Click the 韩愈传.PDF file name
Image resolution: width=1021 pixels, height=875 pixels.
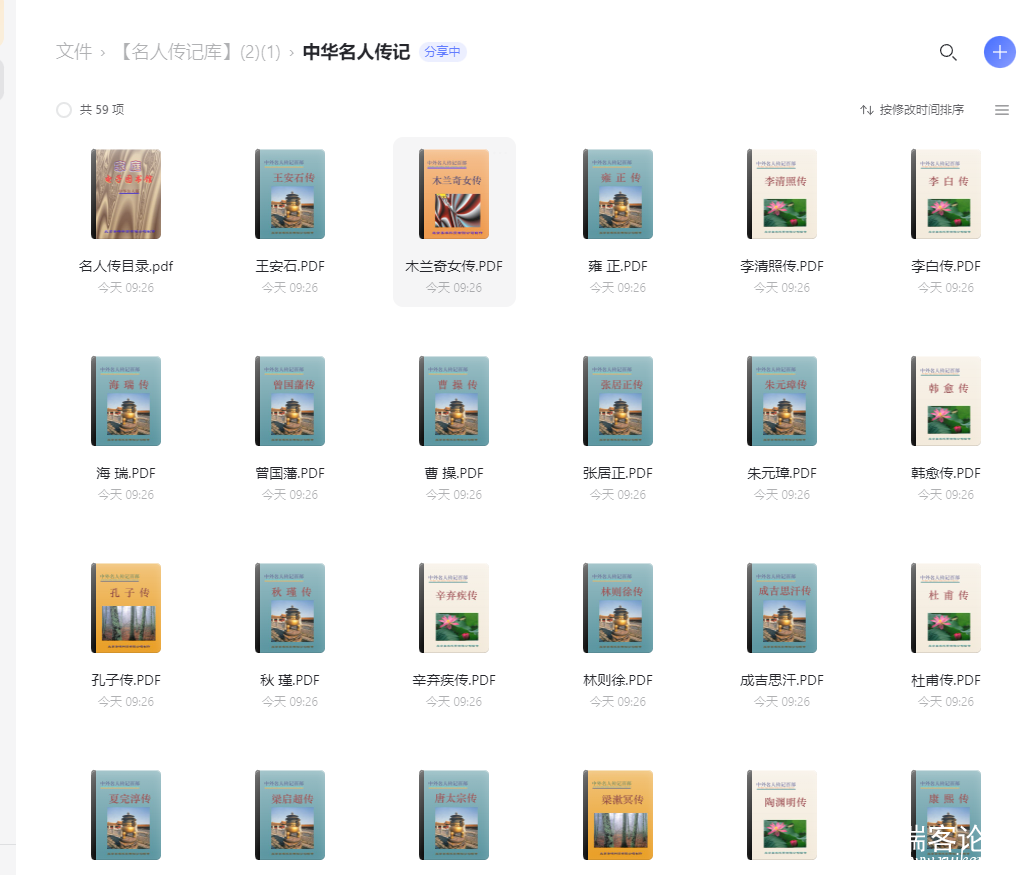click(x=945, y=473)
